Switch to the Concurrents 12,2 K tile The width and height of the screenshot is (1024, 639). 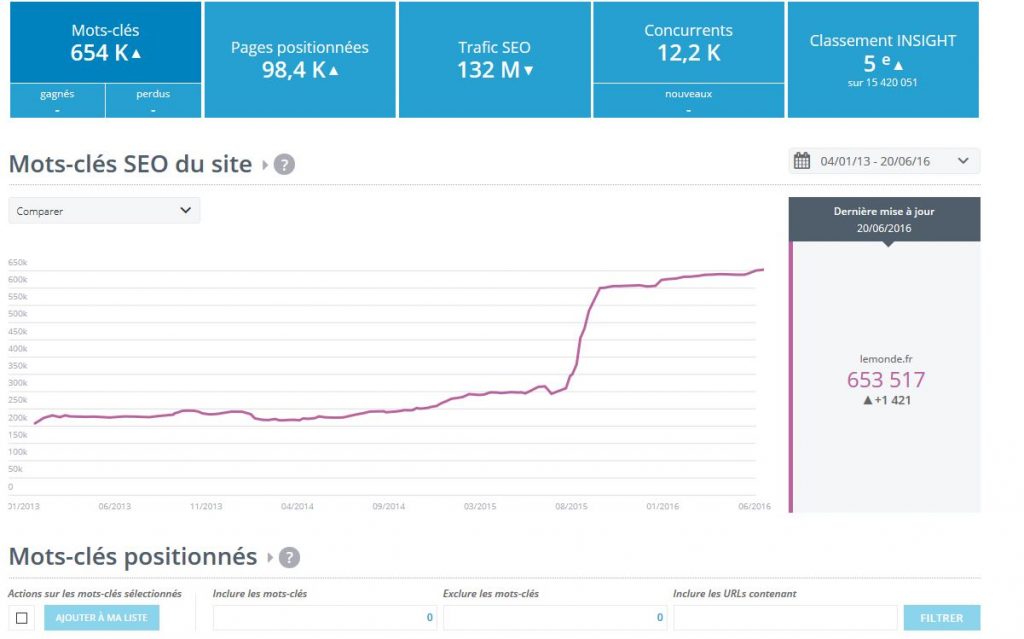pyautogui.click(x=688, y=43)
